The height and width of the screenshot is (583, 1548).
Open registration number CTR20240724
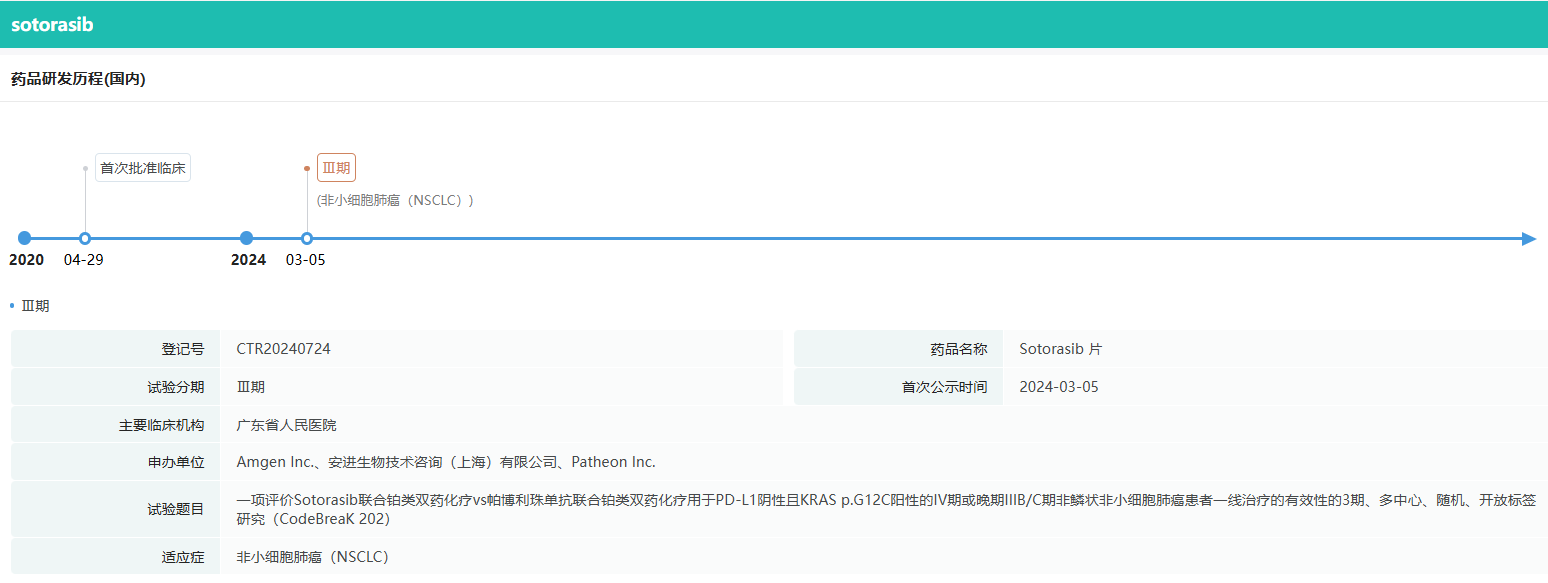coord(283,349)
